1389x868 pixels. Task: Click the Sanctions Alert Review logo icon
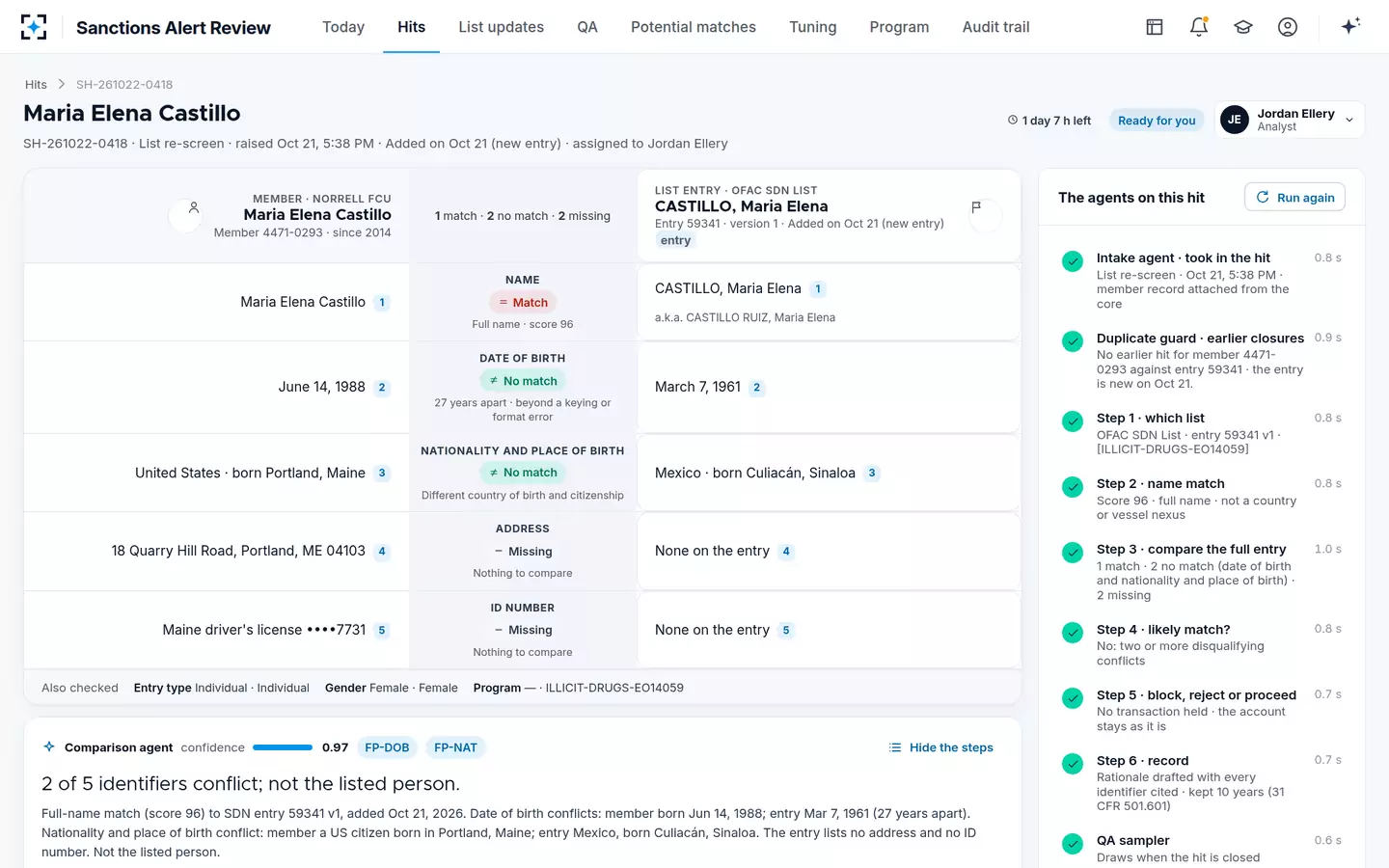pyautogui.click(x=34, y=27)
